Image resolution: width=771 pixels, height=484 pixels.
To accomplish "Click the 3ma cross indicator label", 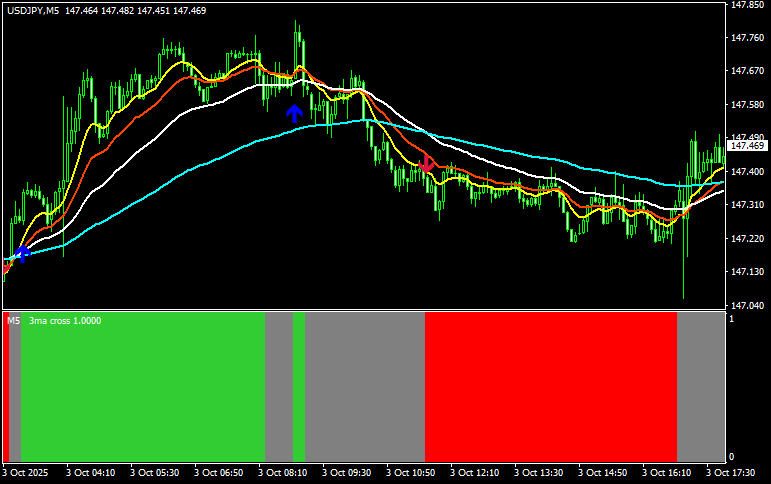I will click(x=65, y=321).
